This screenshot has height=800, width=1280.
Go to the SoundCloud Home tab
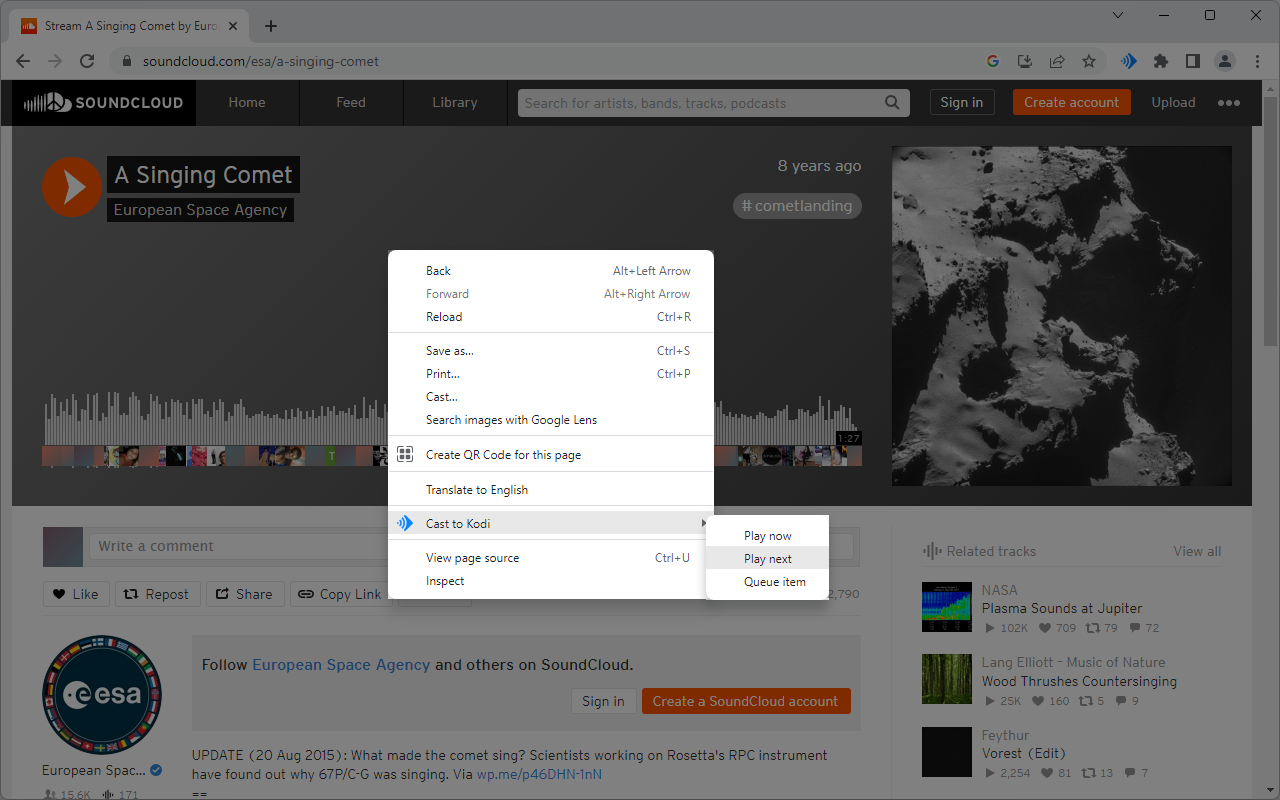[247, 102]
